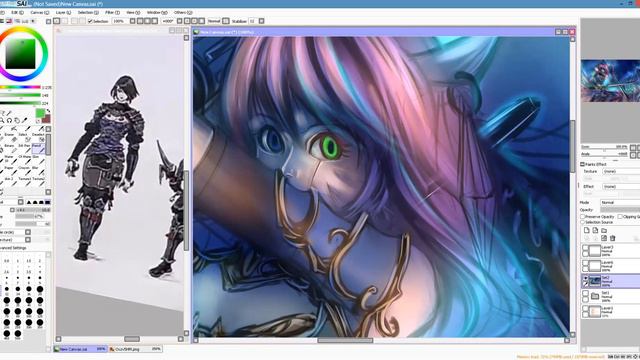Open the Window menu
Screen dimensions: 640x360
[157, 13]
